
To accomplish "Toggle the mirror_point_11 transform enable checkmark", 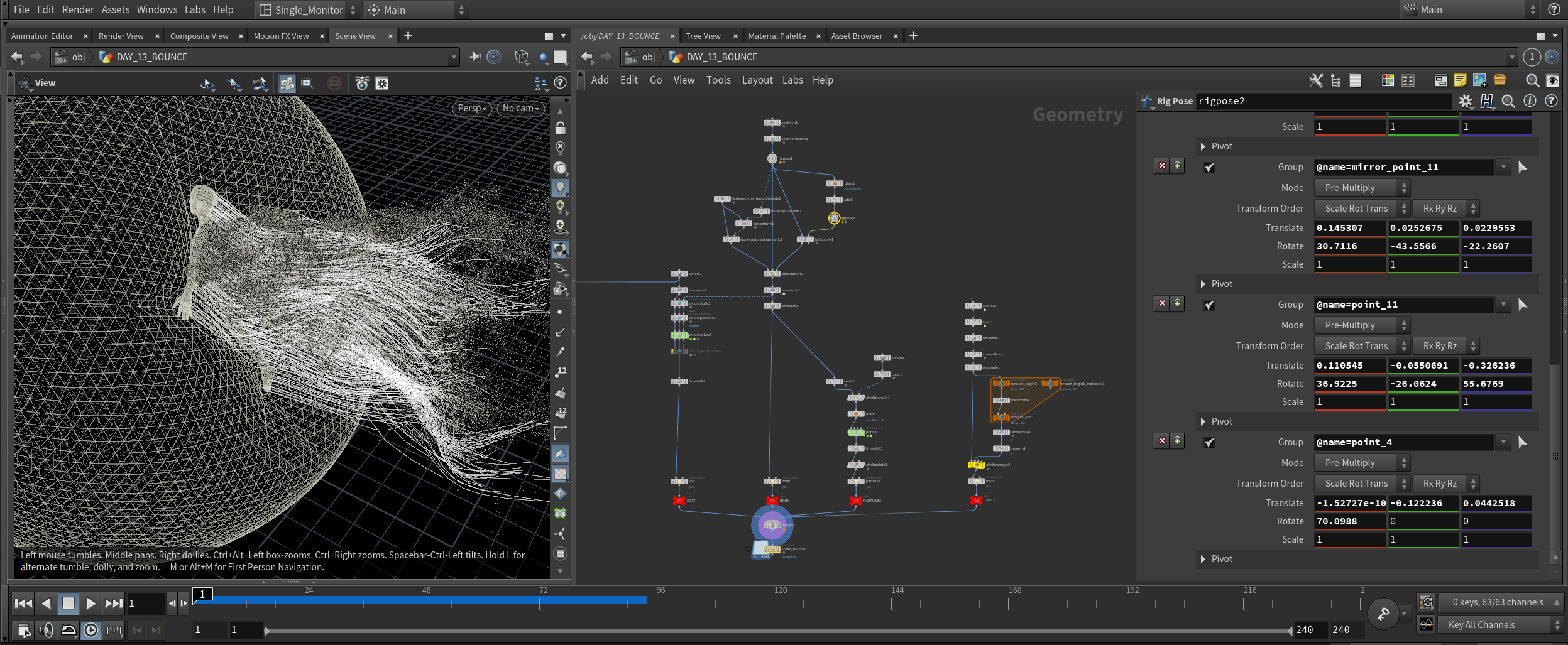I will point(1209,168).
